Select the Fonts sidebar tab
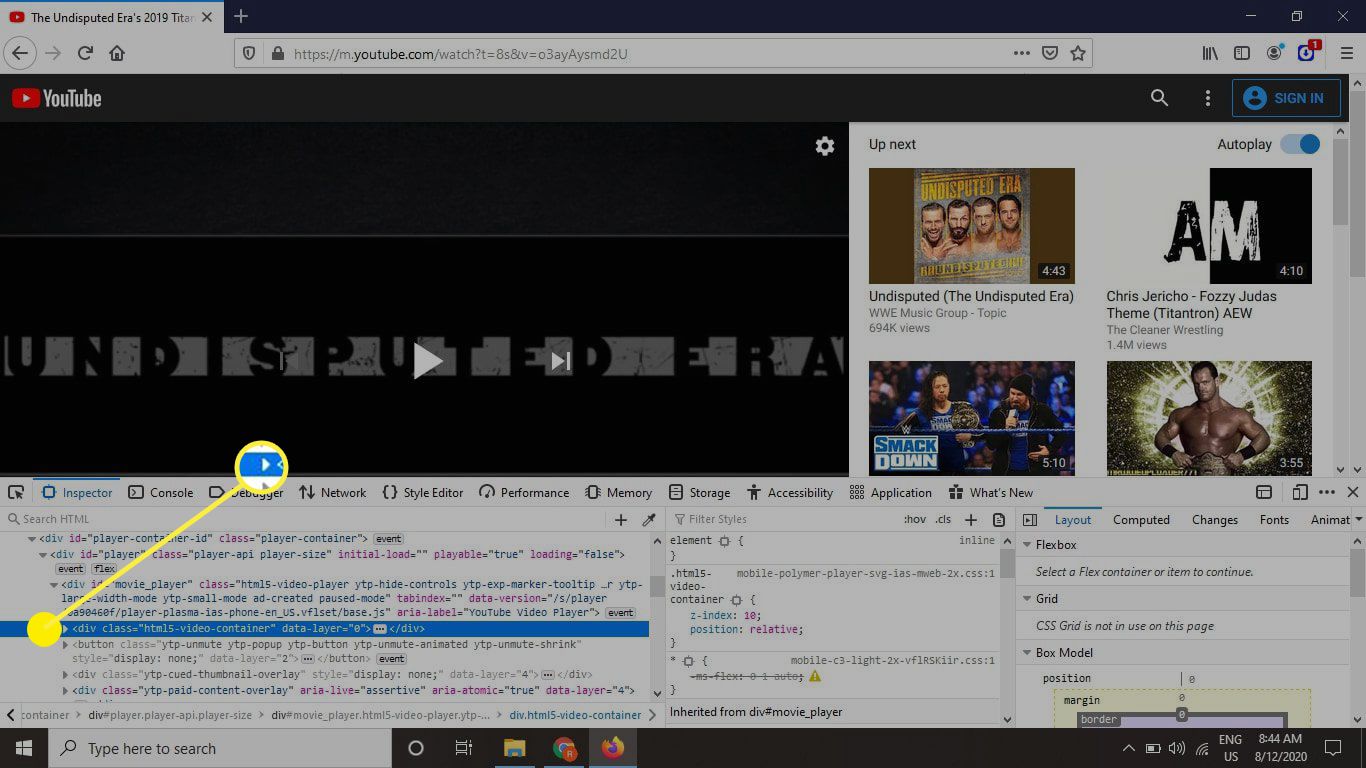The image size is (1366, 768). [1274, 520]
